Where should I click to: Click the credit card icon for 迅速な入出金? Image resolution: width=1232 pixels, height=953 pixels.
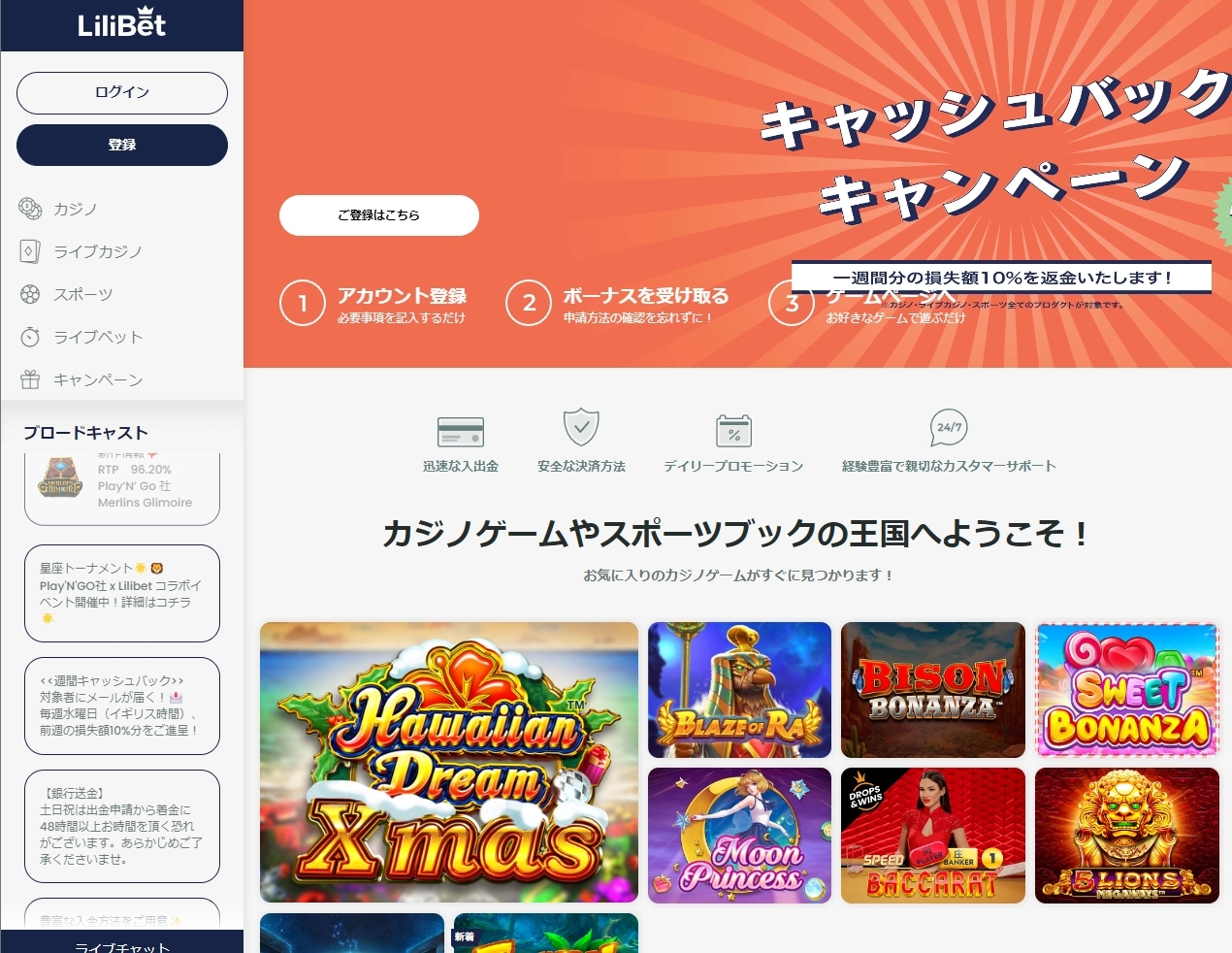tap(461, 432)
